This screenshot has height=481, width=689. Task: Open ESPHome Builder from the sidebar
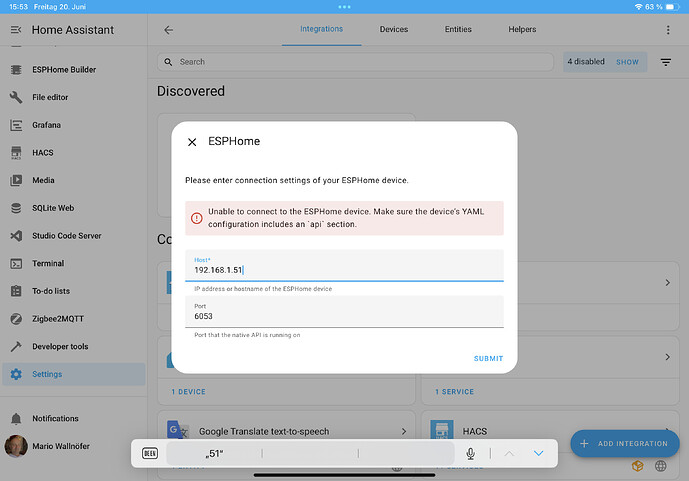point(64,69)
